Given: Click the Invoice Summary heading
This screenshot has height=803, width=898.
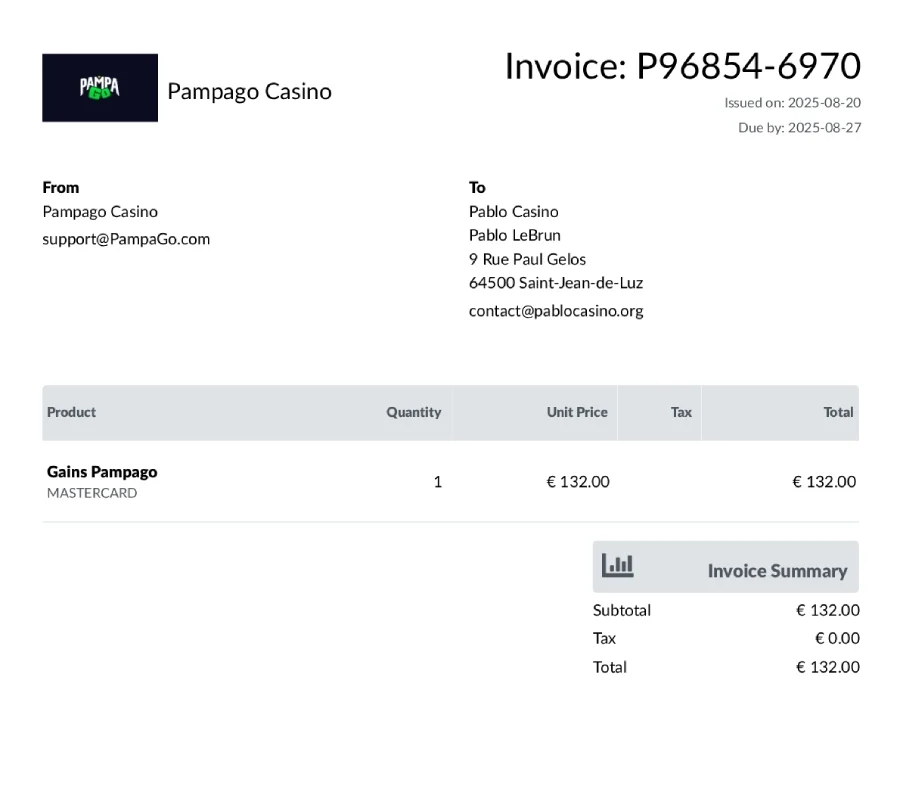Looking at the screenshot, I should click(777, 571).
